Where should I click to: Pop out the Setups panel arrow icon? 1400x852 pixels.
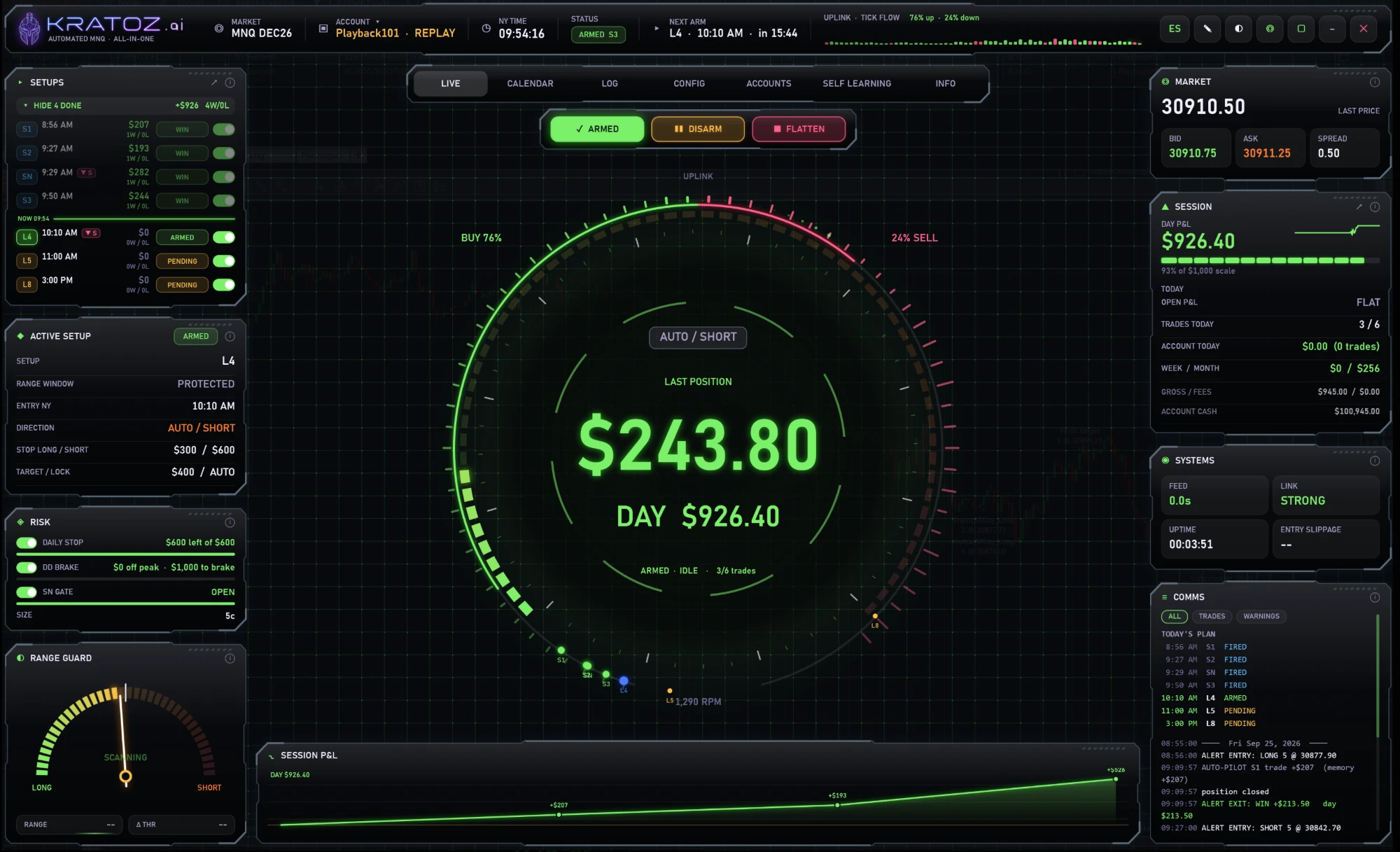pyautogui.click(x=214, y=83)
